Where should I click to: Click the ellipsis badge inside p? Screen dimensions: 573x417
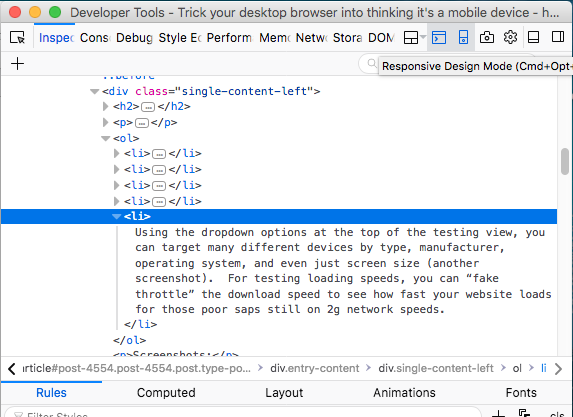point(142,123)
